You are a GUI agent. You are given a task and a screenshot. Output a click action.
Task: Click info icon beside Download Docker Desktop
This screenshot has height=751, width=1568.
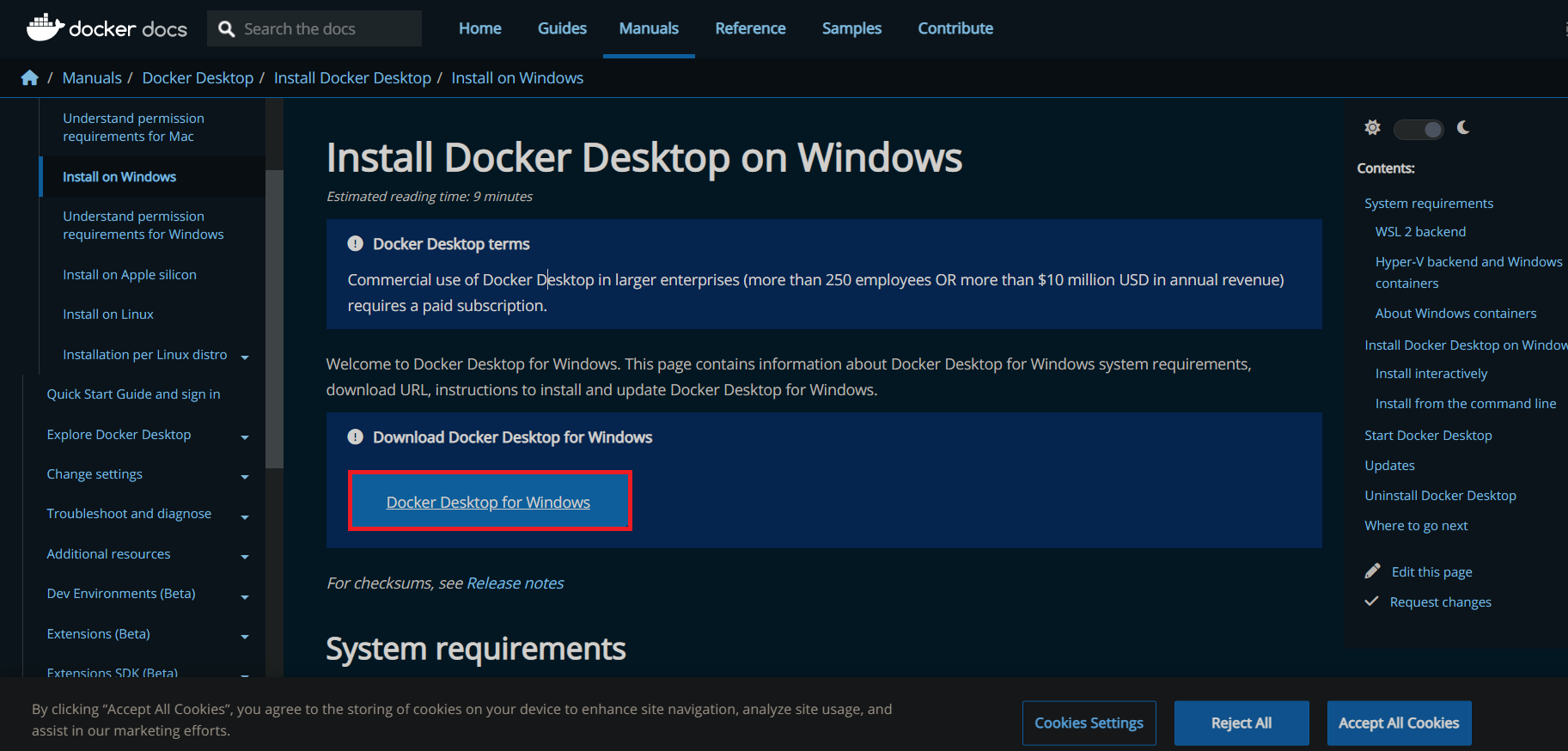tap(355, 437)
